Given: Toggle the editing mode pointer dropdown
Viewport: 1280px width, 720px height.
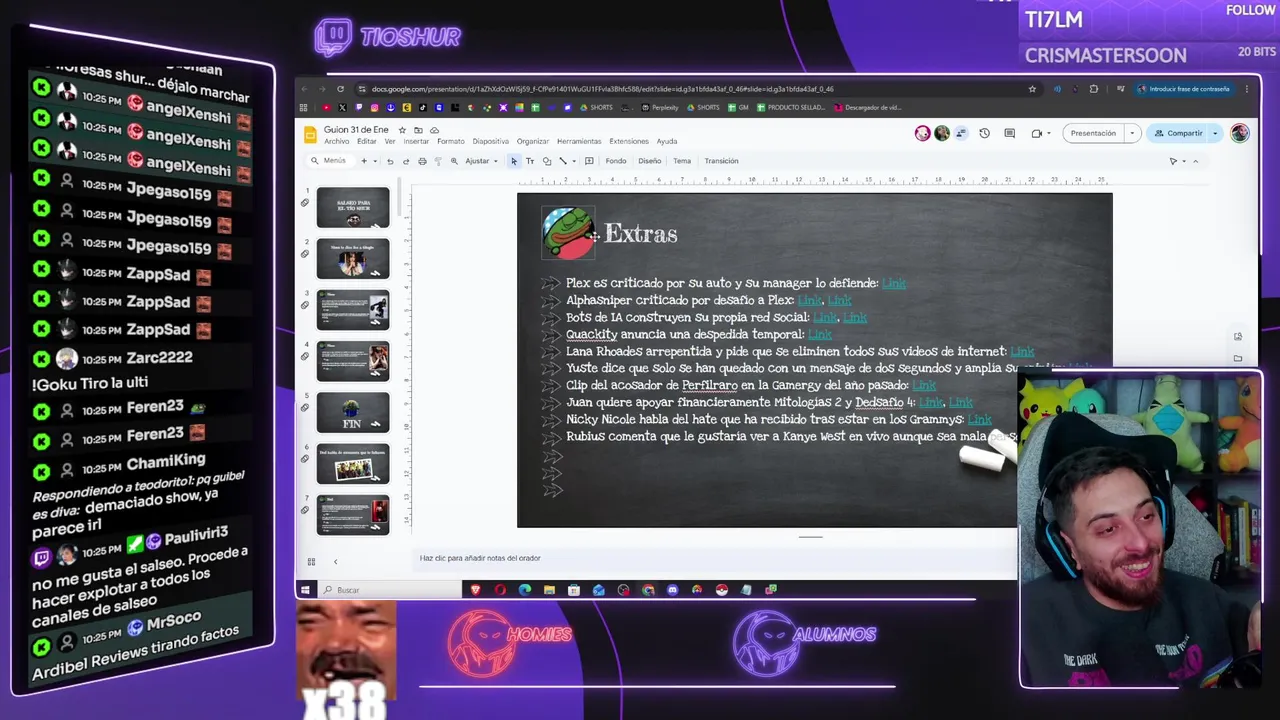Looking at the screenshot, I should [x=1178, y=161].
